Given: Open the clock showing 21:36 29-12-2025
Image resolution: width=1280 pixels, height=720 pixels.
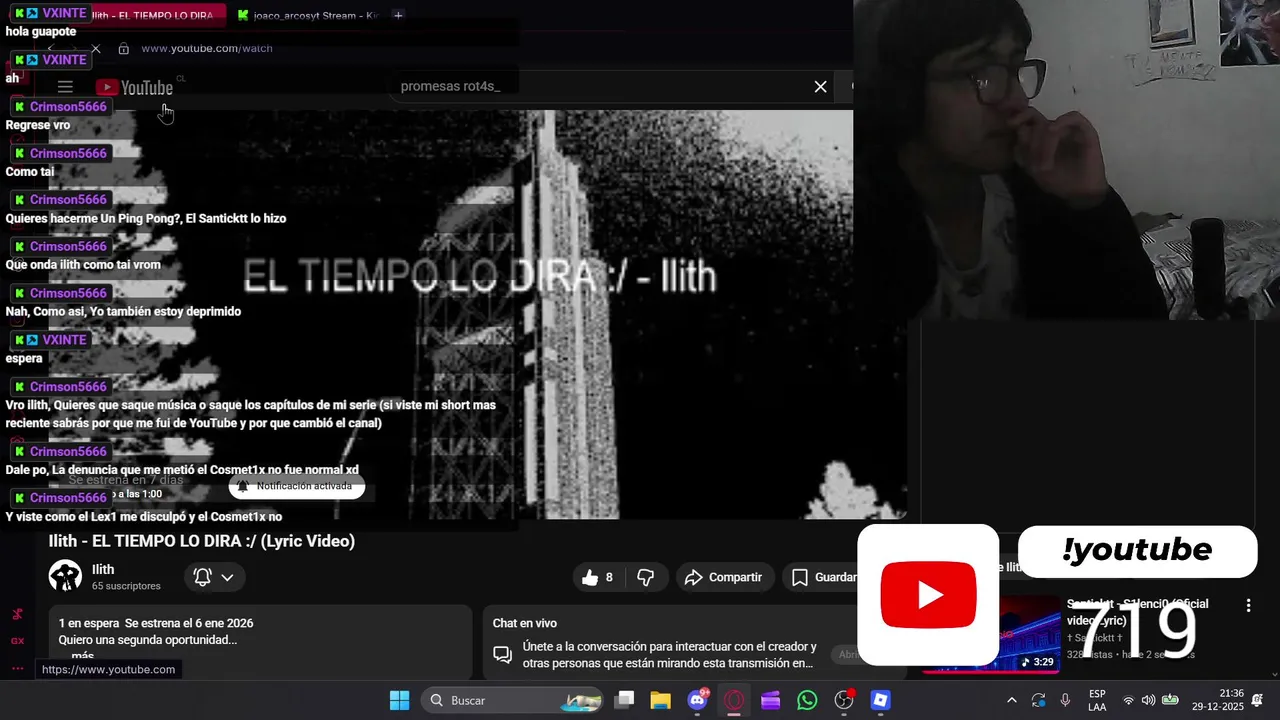Looking at the screenshot, I should pos(1217,700).
